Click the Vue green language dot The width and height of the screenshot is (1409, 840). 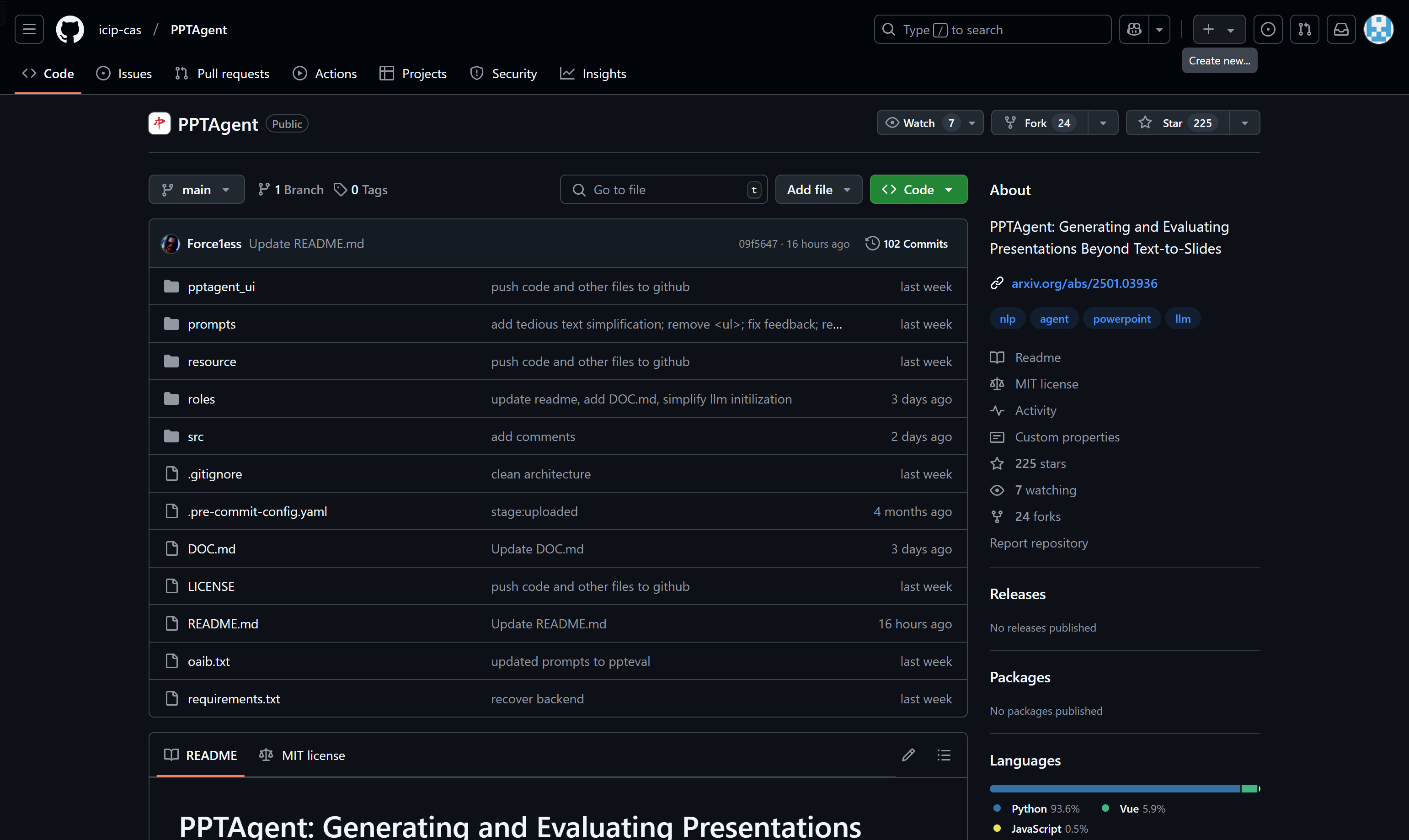1105,808
